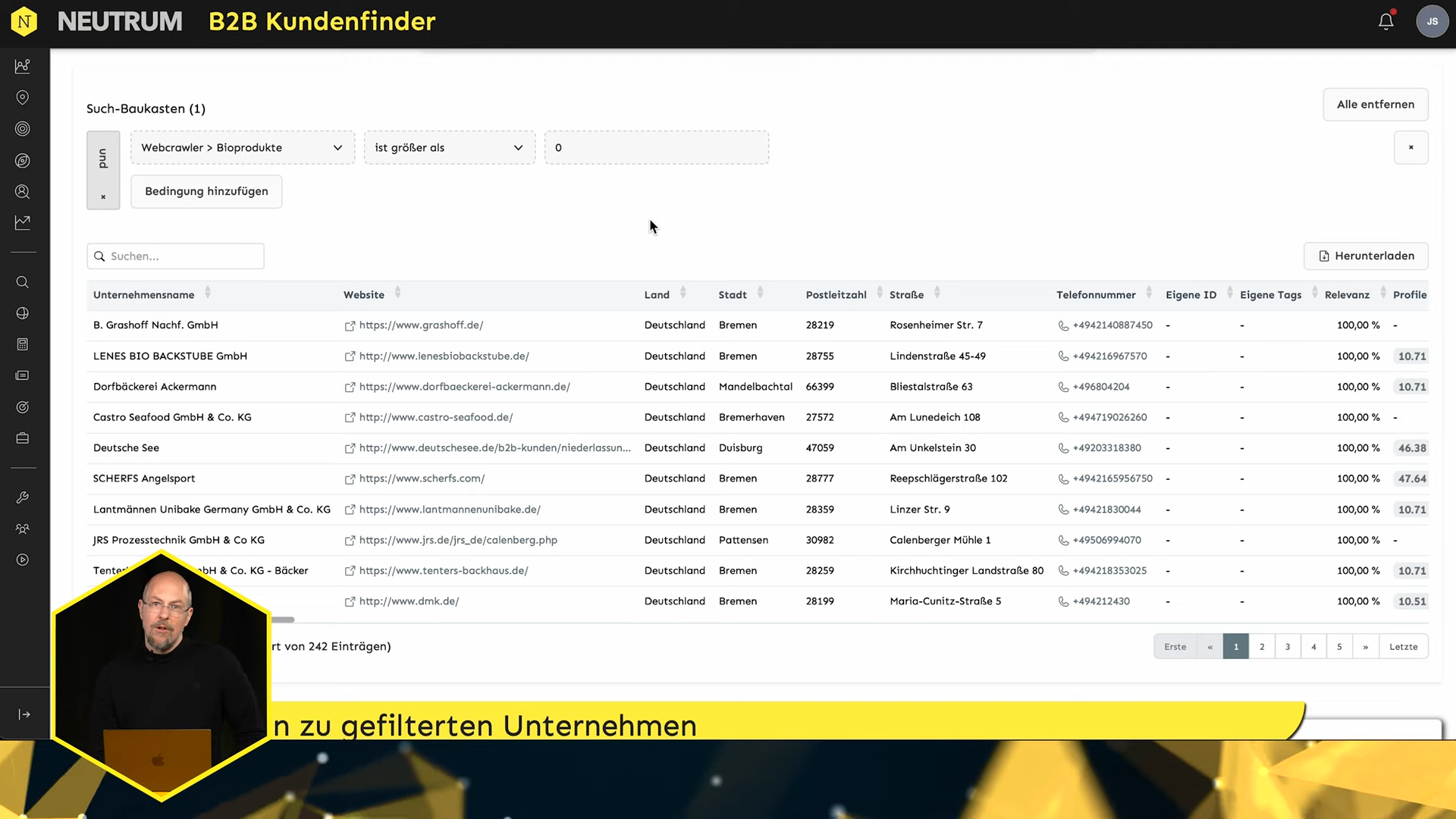Open the dorfbaeckerei-ackermann.de link

click(x=464, y=387)
